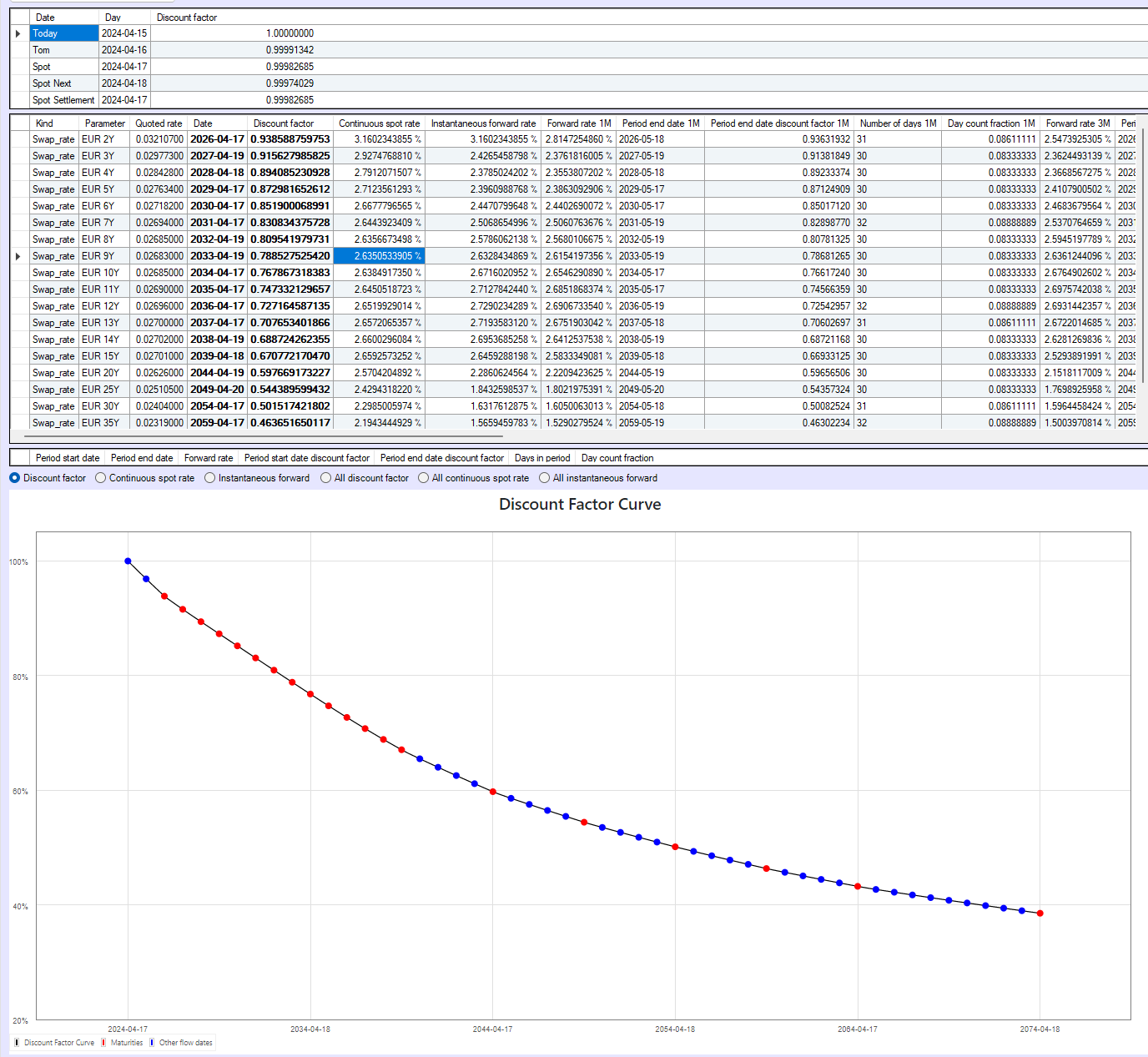1148x1057 pixels.
Task: Click the Other flow dates legend entry
Action: tap(181, 1043)
